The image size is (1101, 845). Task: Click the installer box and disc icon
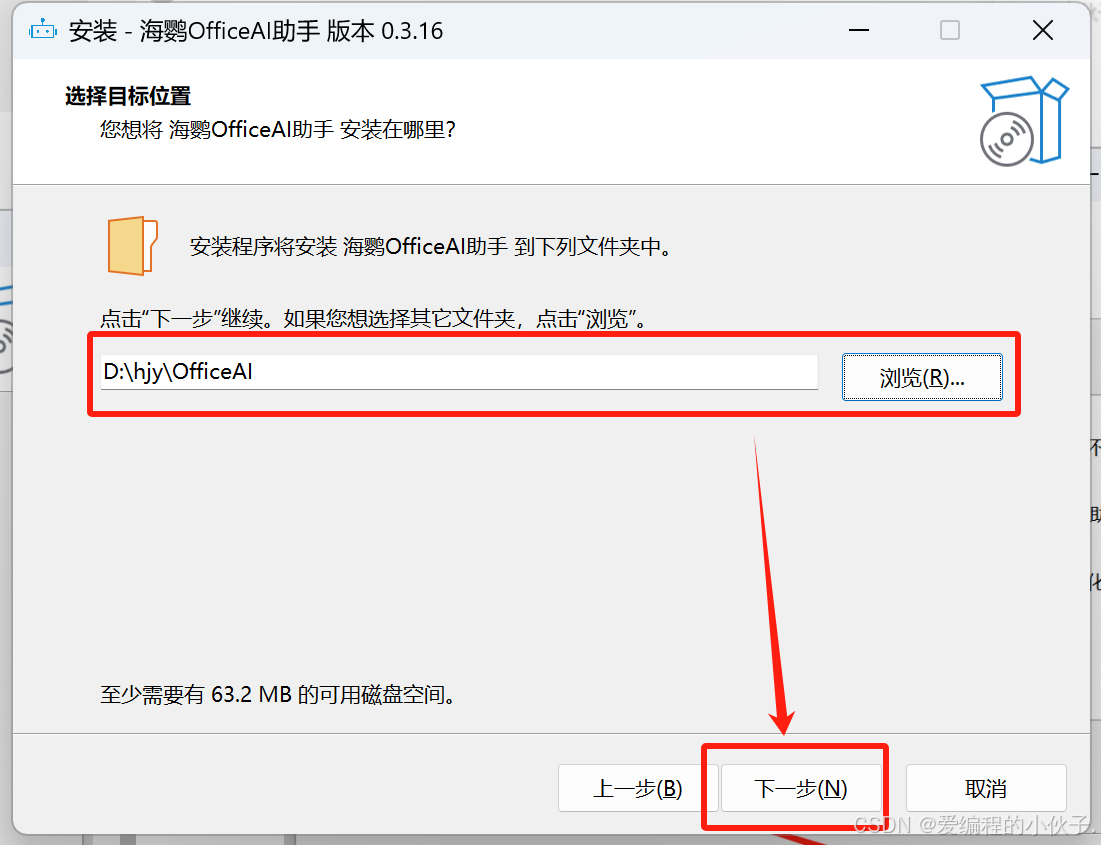point(1024,121)
